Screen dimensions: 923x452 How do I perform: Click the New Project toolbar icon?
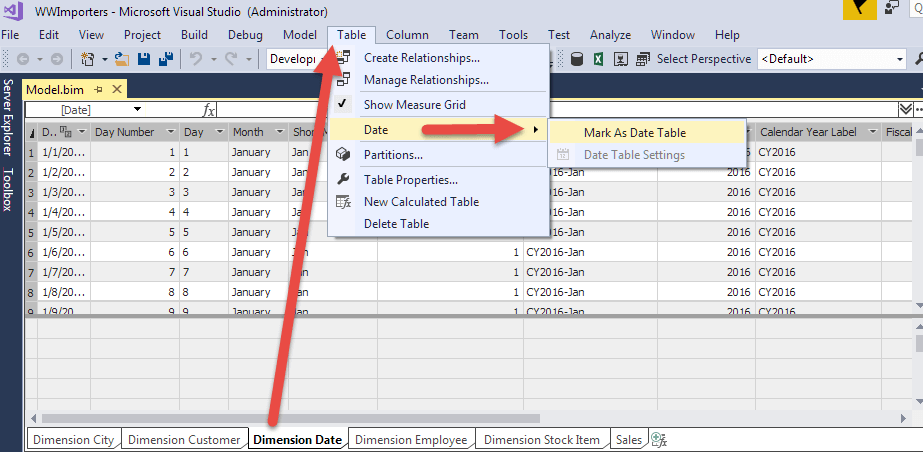pos(88,59)
